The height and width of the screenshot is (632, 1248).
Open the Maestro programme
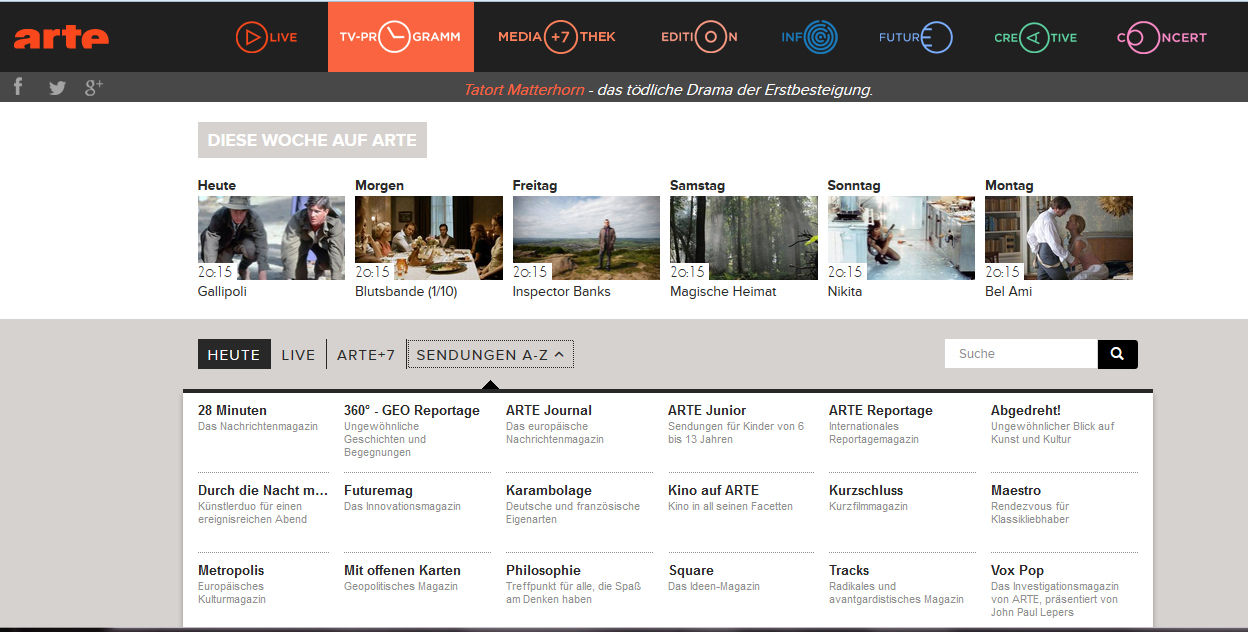pyautogui.click(x=1016, y=490)
